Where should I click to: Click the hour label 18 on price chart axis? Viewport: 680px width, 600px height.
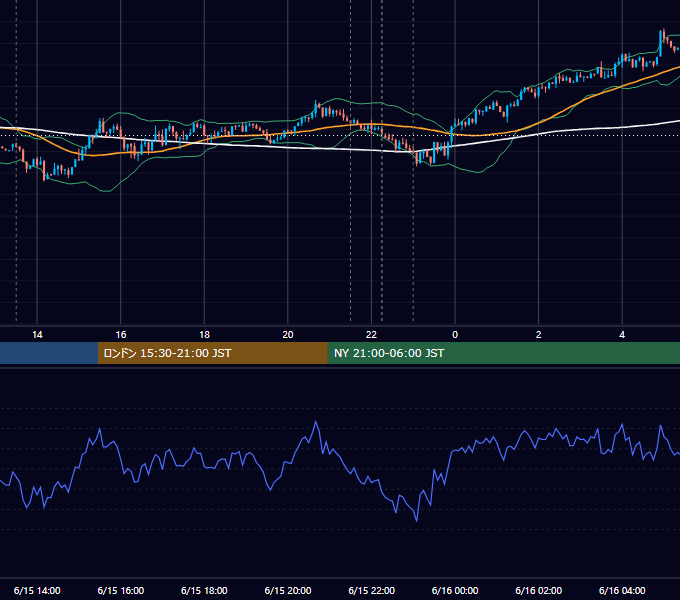(x=204, y=335)
